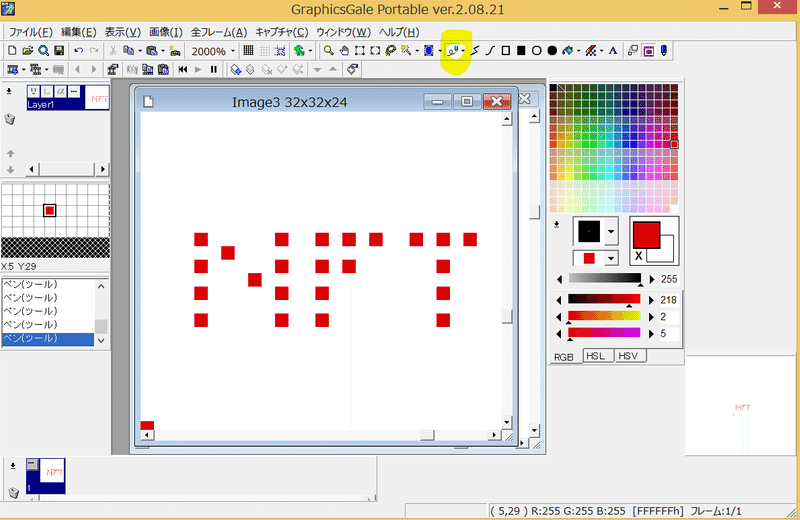Toggle the pixel grid display
The width and height of the screenshot is (800, 520).
[x=248, y=51]
